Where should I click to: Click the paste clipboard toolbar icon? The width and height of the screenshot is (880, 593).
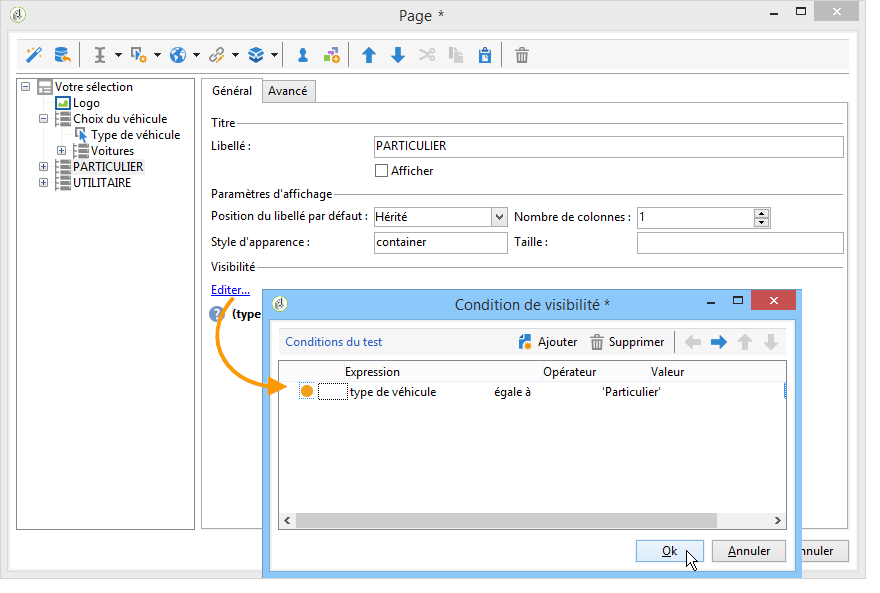tap(485, 55)
